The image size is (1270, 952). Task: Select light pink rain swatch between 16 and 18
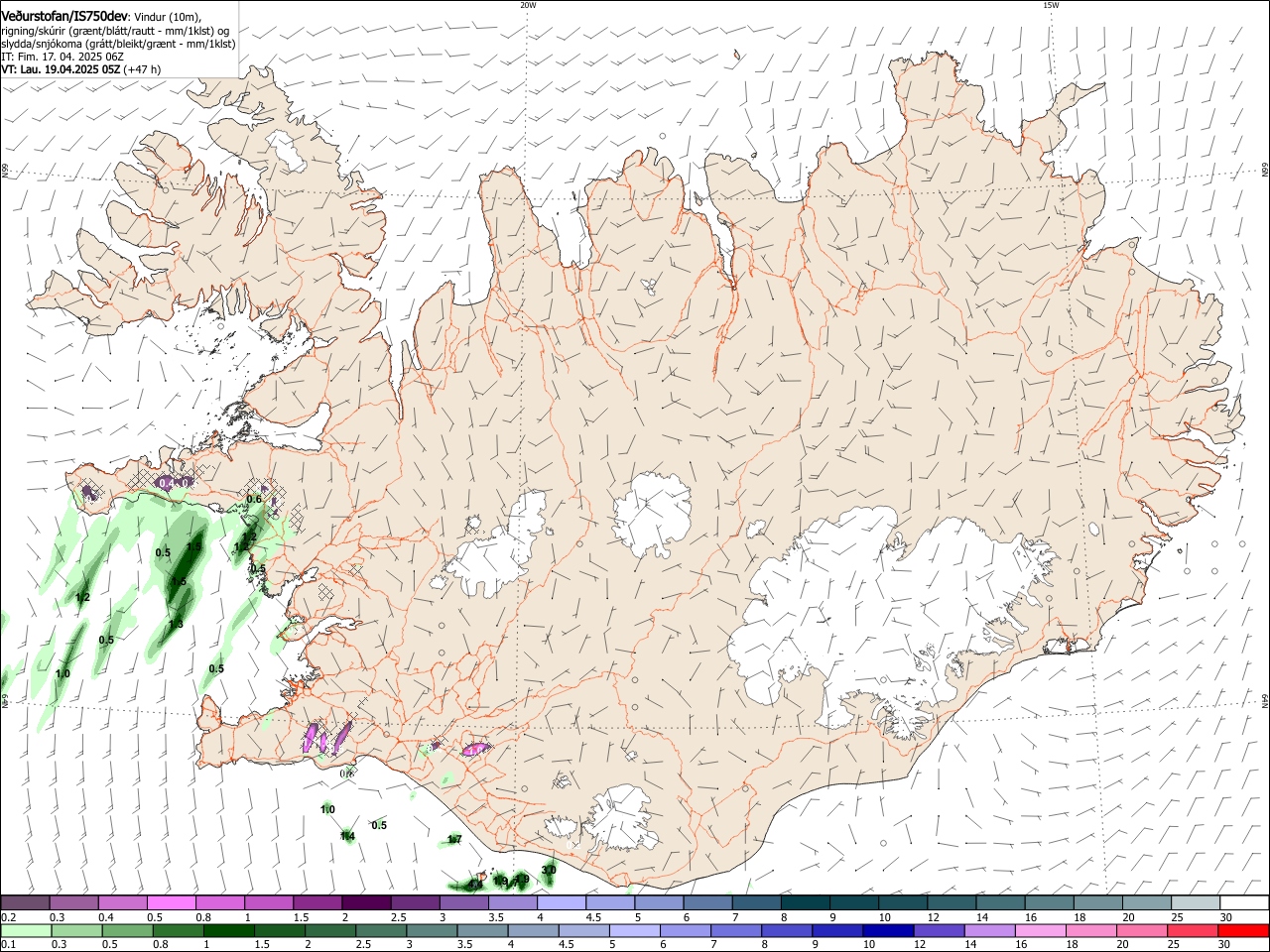(x=1039, y=931)
